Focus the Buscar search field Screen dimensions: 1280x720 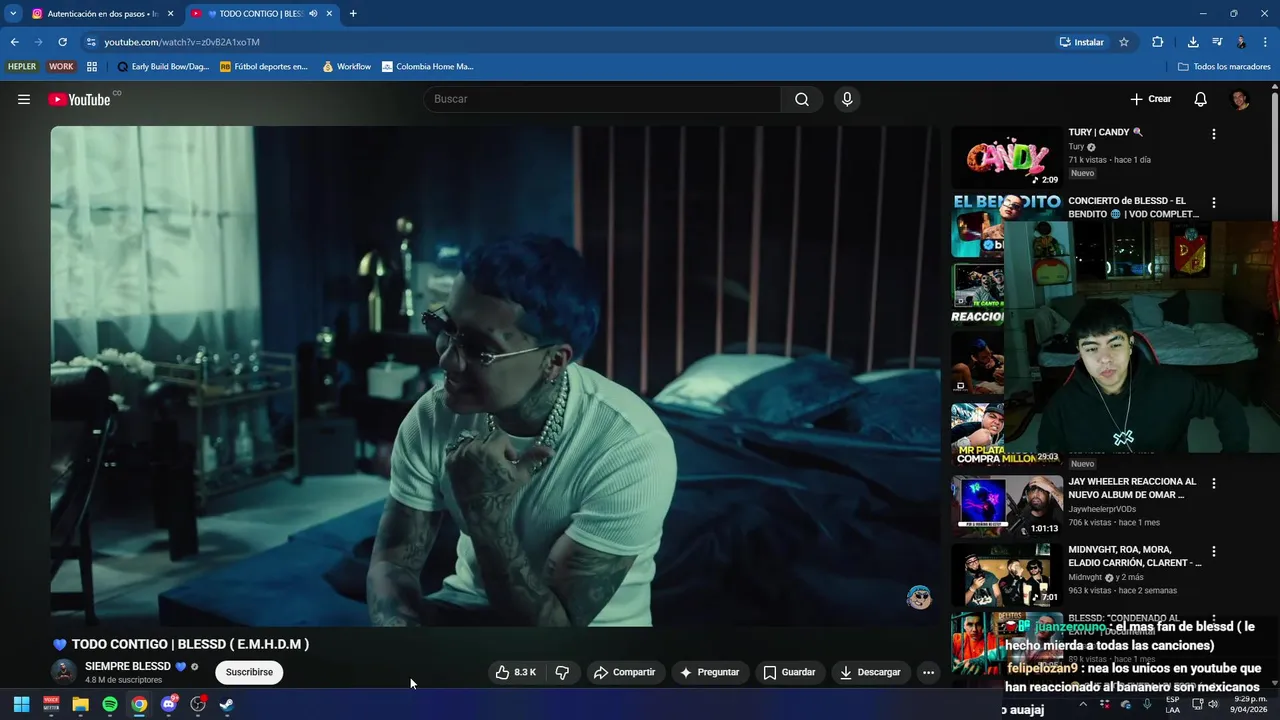coord(603,99)
